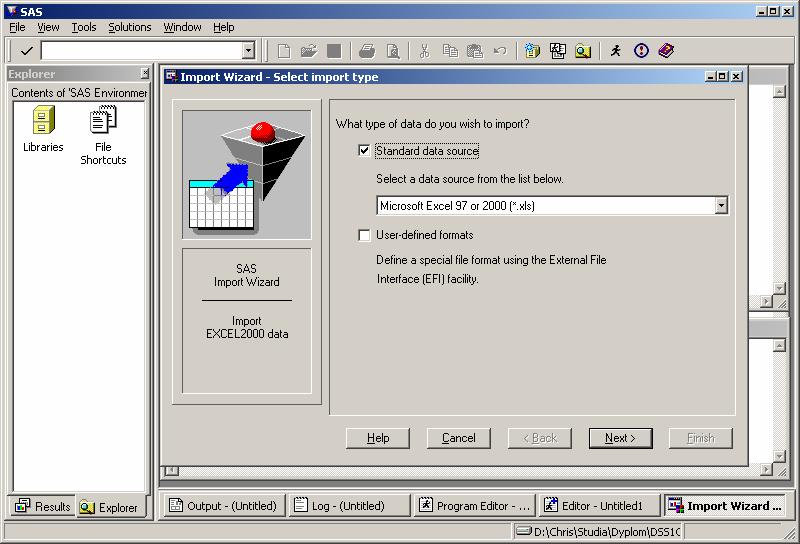Click the New document toolbar icon

(x=284, y=51)
